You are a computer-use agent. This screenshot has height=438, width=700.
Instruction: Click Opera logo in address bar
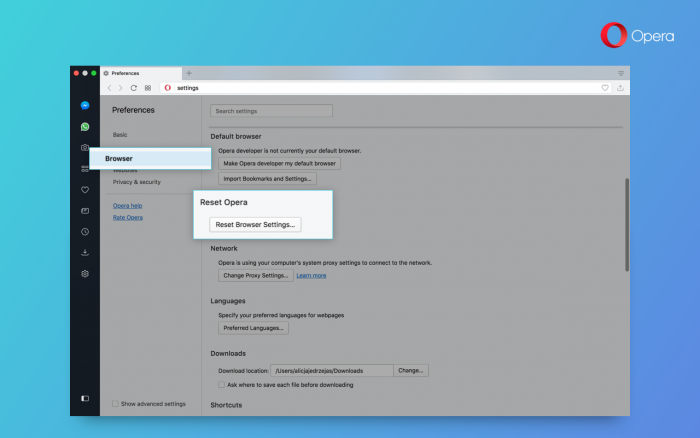click(x=167, y=88)
